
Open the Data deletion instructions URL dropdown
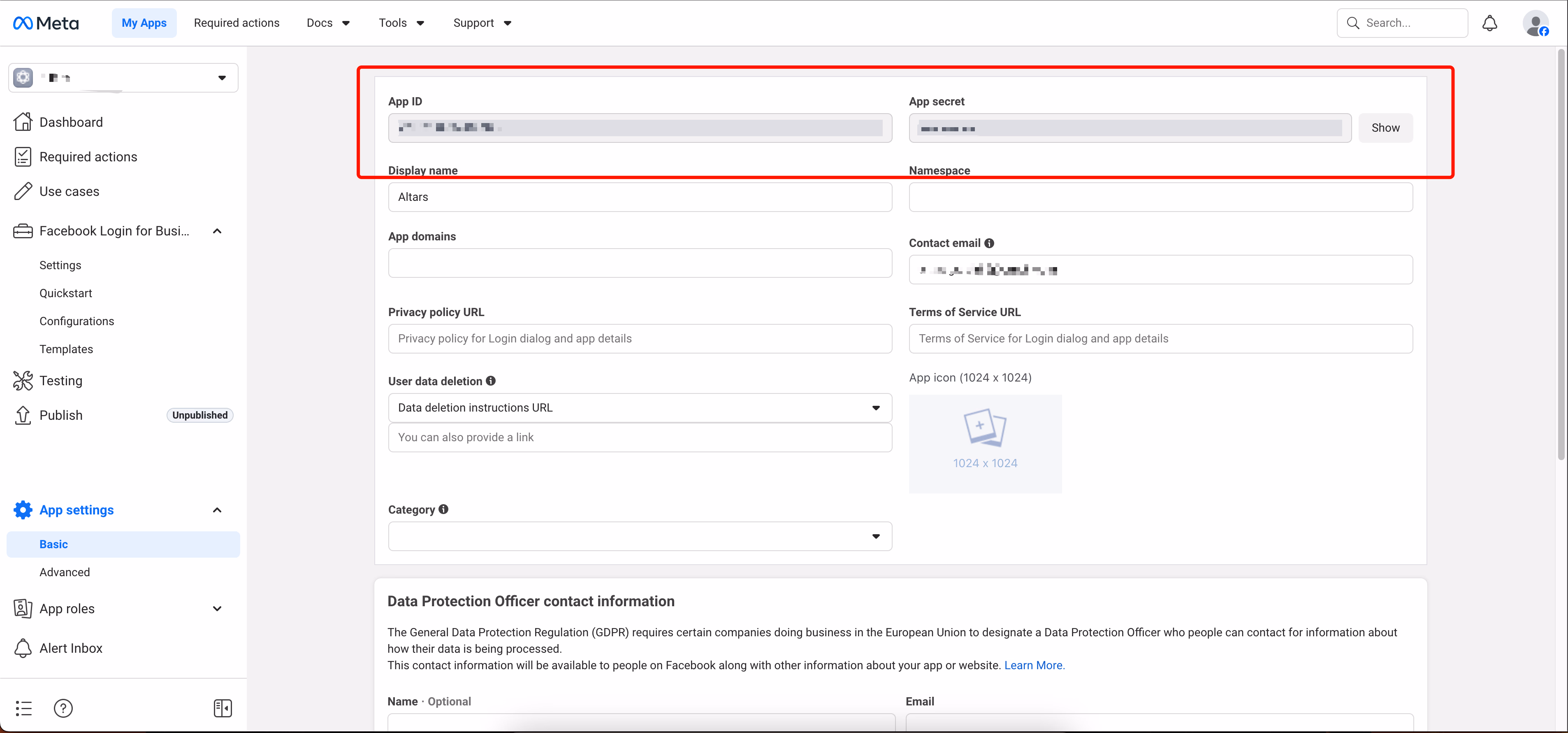[640, 407]
